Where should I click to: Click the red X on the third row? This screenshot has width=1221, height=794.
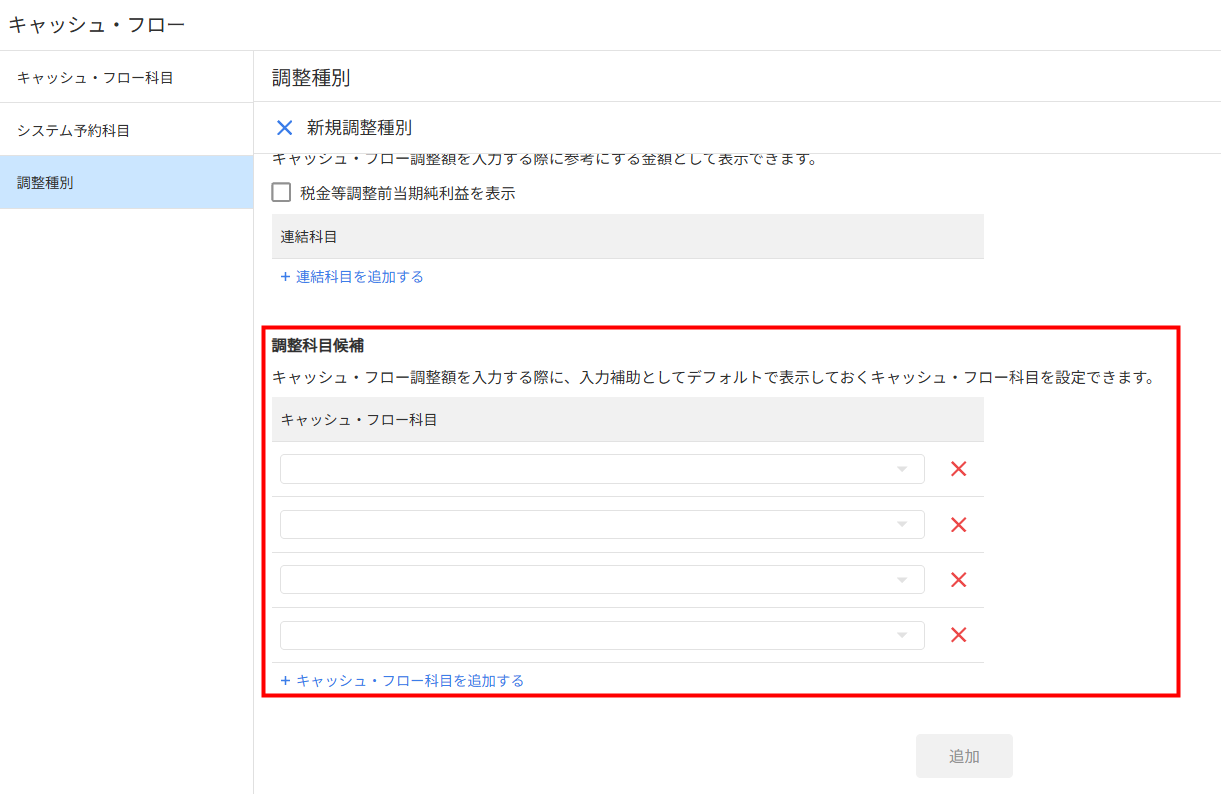point(958,580)
